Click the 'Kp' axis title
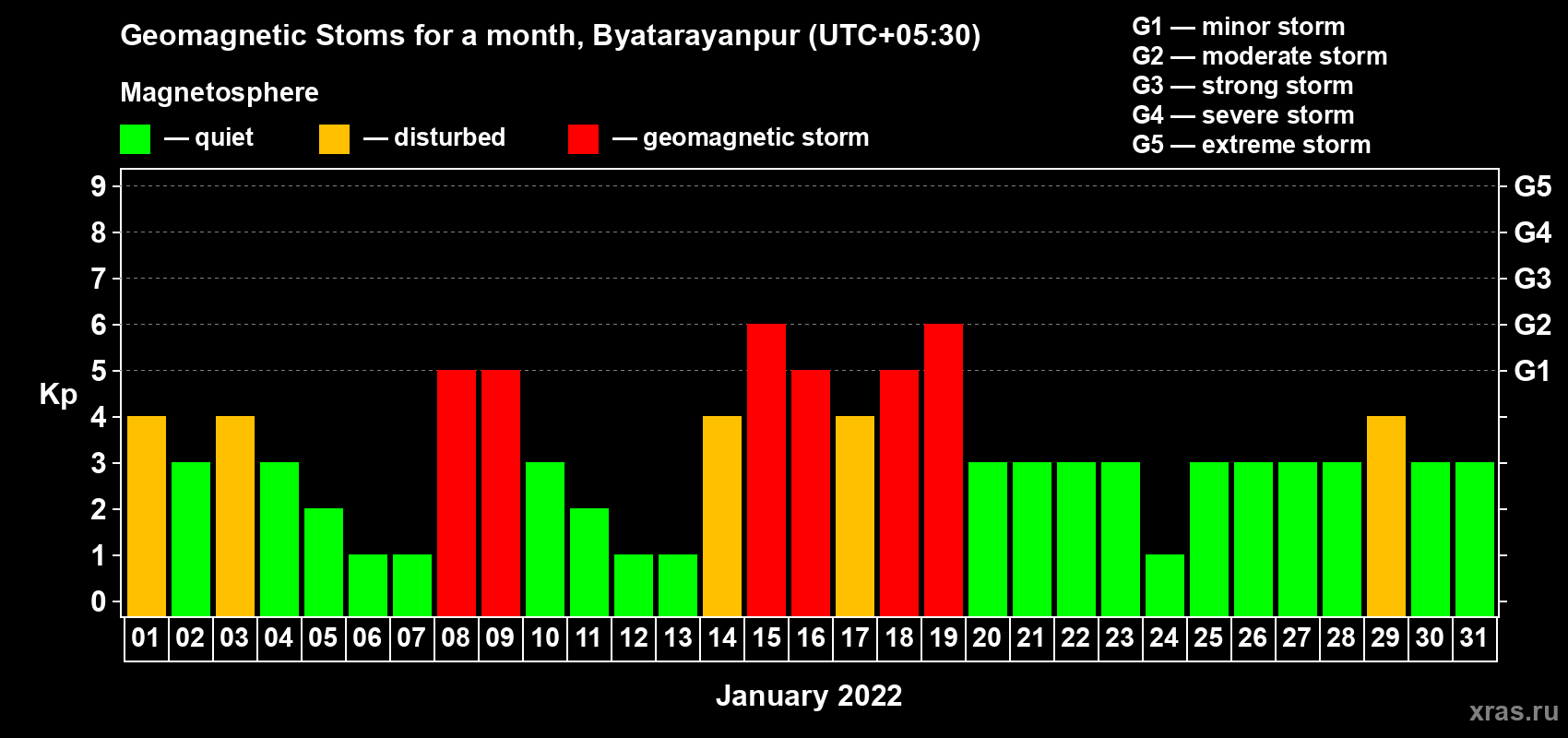This screenshot has width=1568, height=738. (x=58, y=395)
